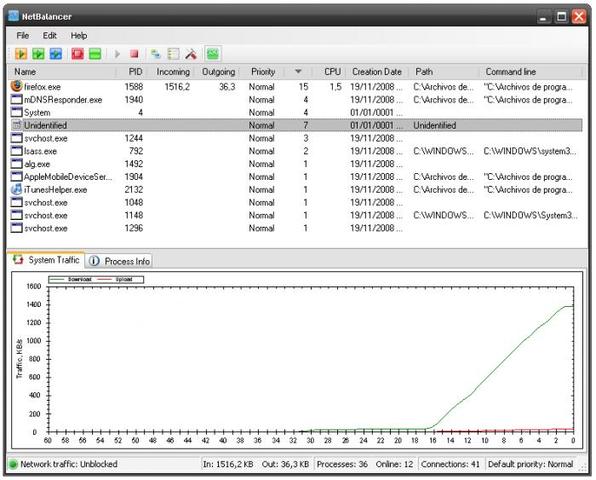Switch to the Process Info tab

[119, 261]
